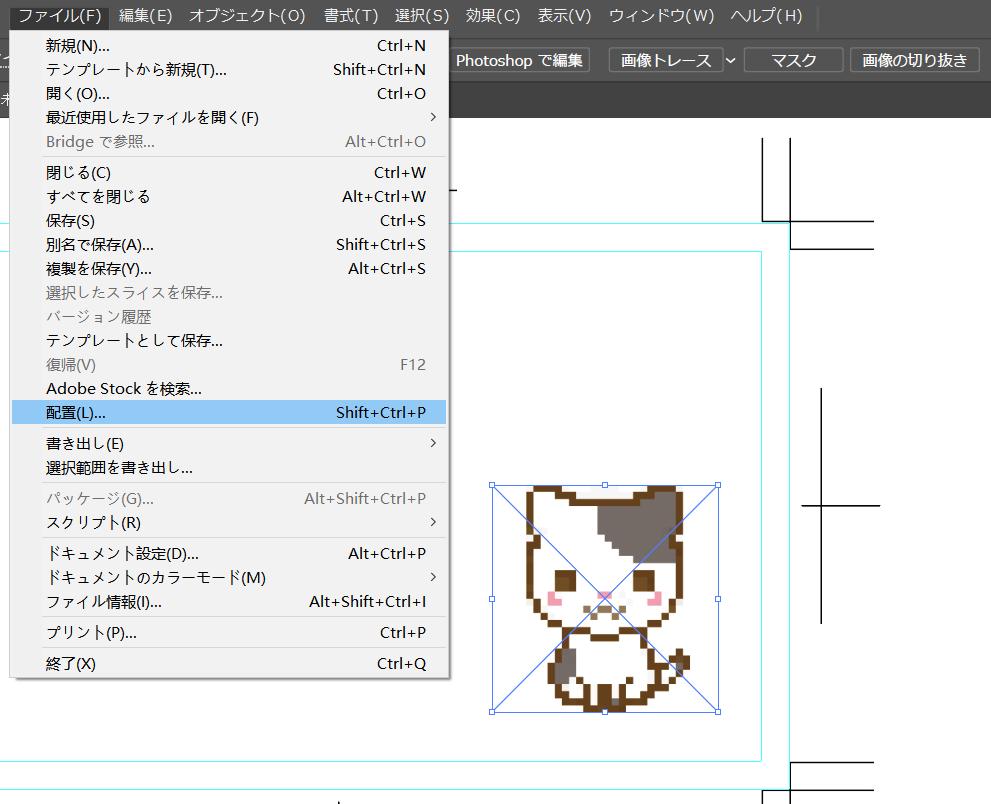
Task: Open the 効果(C) menu
Action: (x=493, y=16)
